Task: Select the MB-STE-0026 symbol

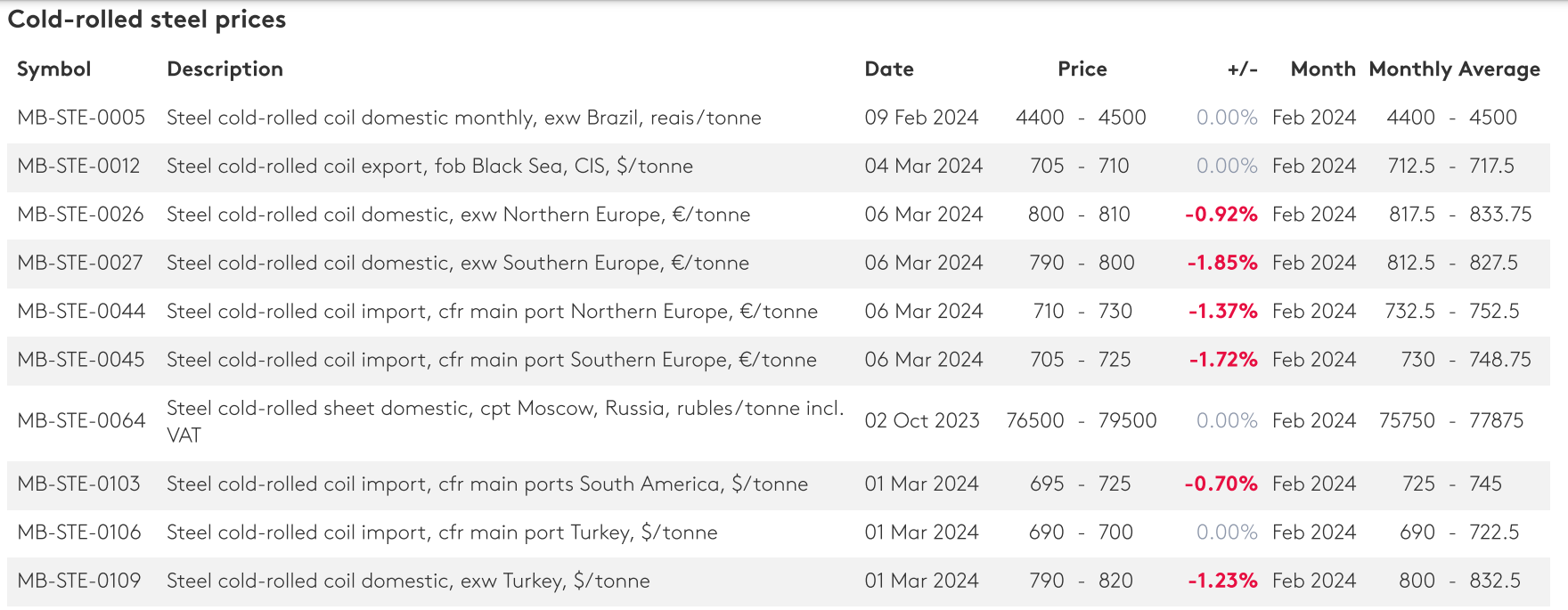Action: [x=80, y=215]
